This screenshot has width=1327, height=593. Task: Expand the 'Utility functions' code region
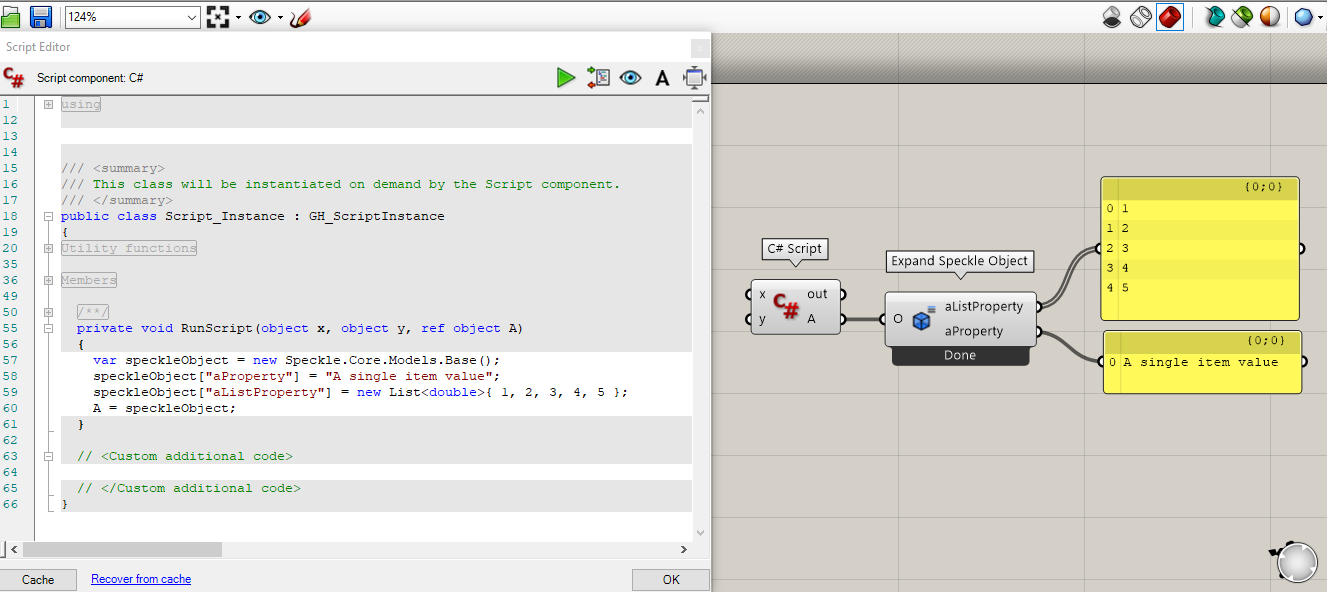point(48,248)
